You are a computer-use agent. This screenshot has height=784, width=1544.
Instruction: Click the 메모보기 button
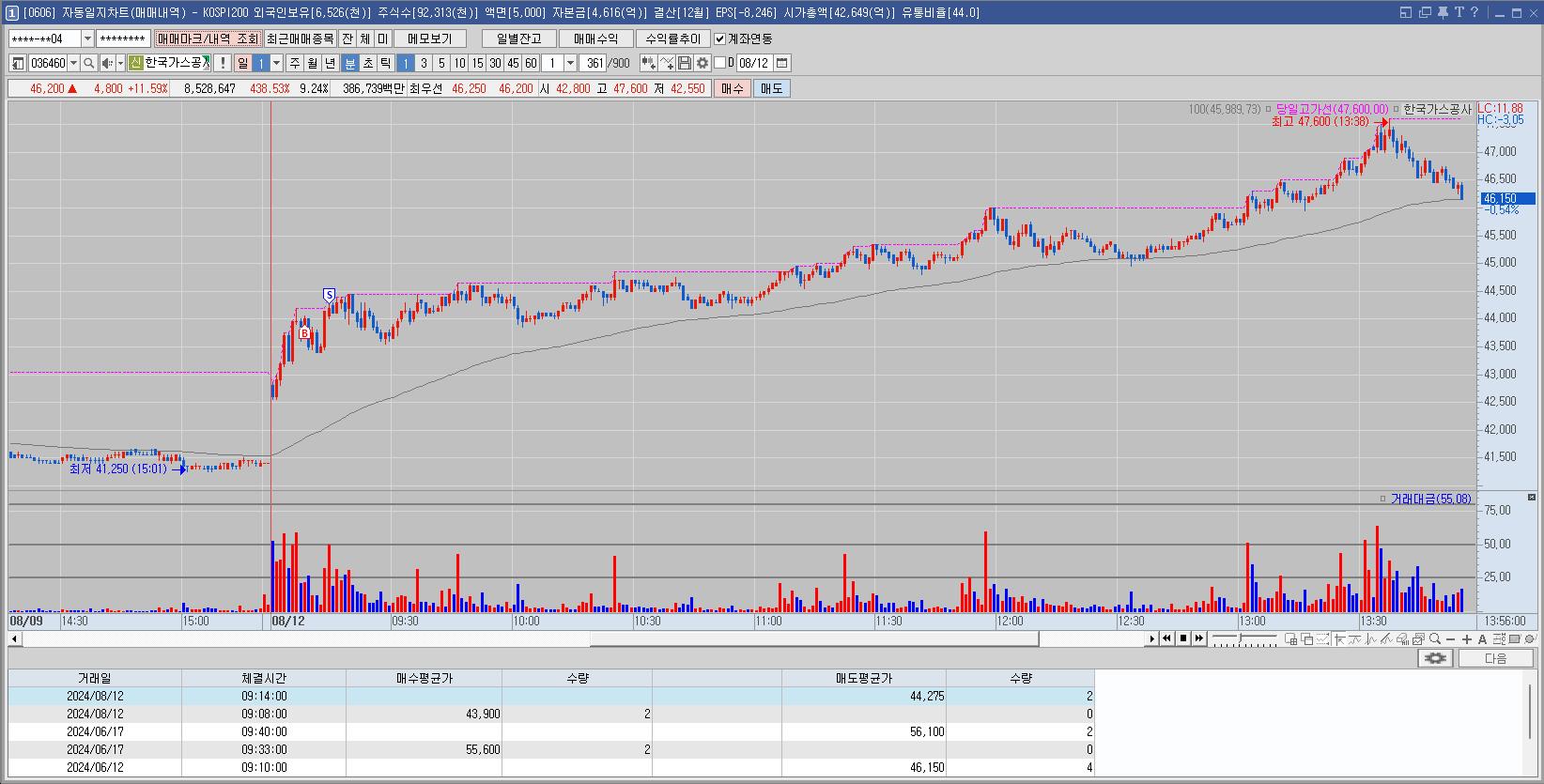point(429,38)
